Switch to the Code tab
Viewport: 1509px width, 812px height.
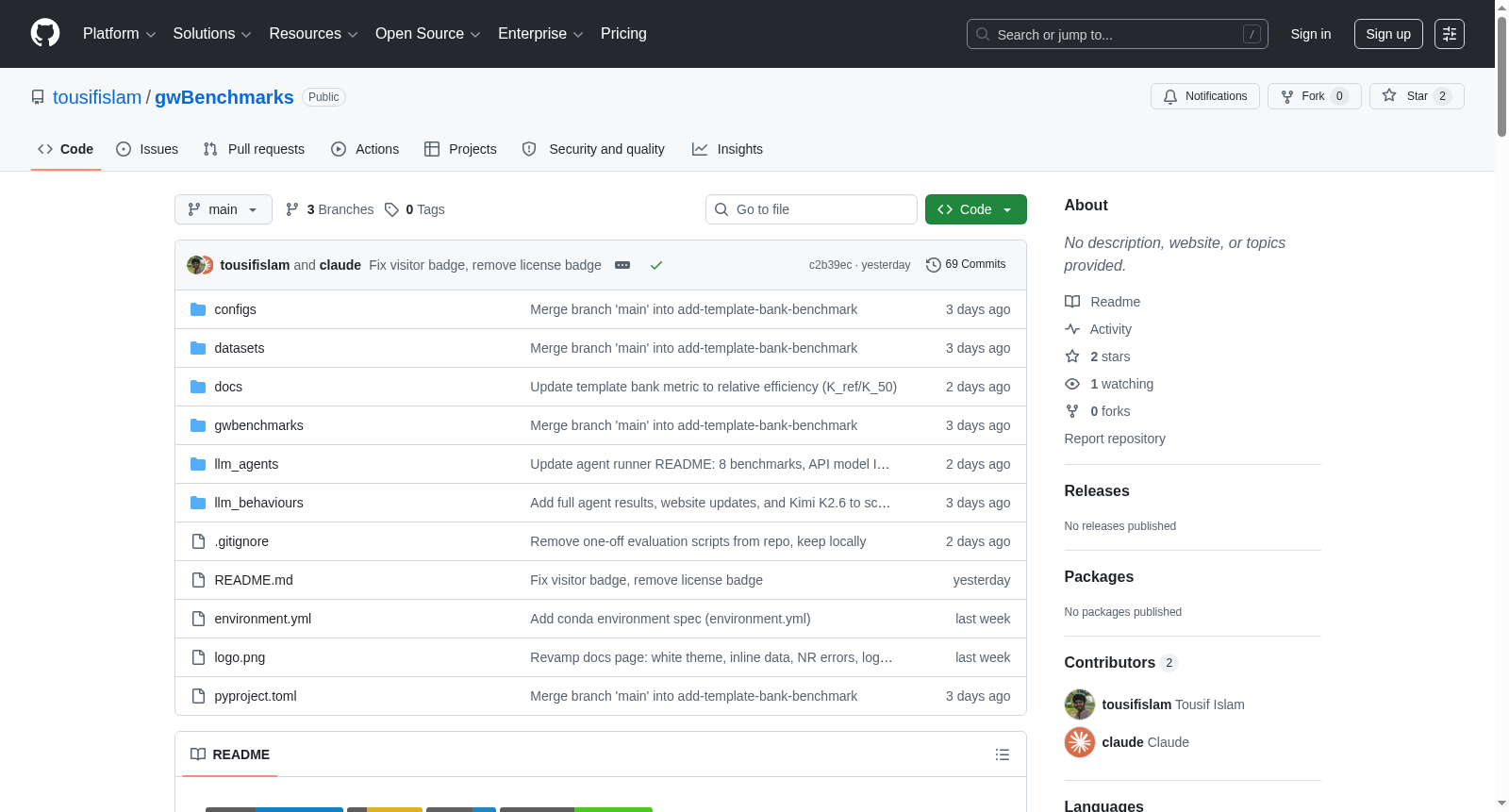(x=66, y=149)
